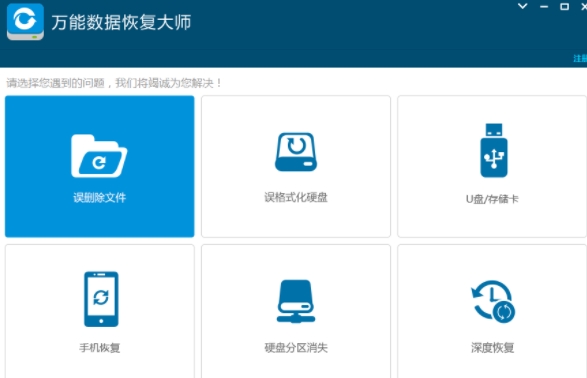Screen dimensions: 587x378
Task: Choose the formatted hard disk icon
Action: 296,152
